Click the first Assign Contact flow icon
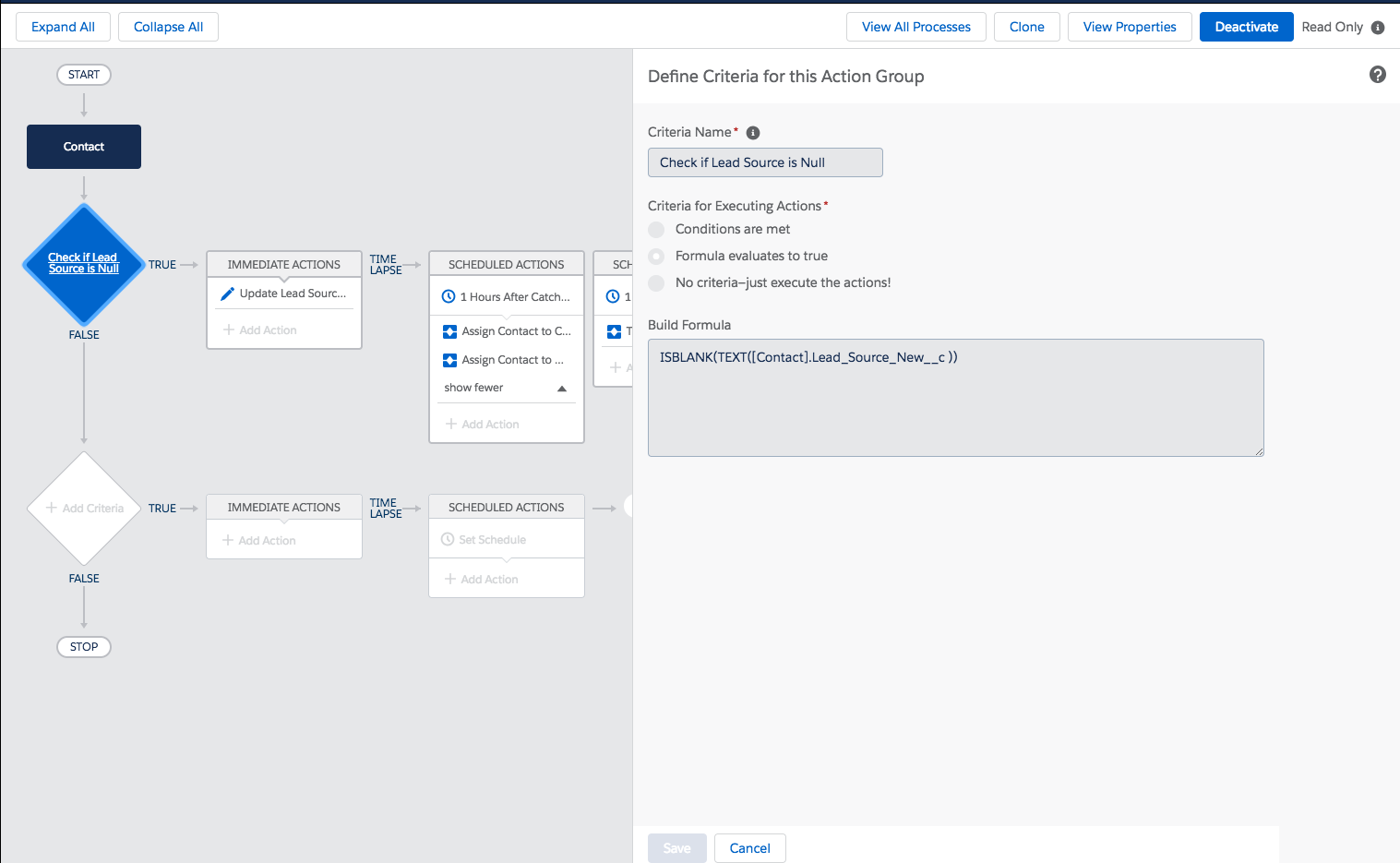1400x863 pixels. (x=449, y=331)
